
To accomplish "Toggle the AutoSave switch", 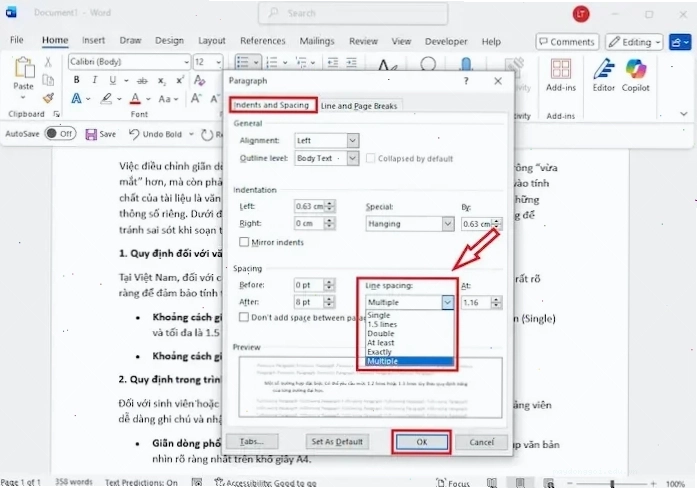I will coord(60,134).
